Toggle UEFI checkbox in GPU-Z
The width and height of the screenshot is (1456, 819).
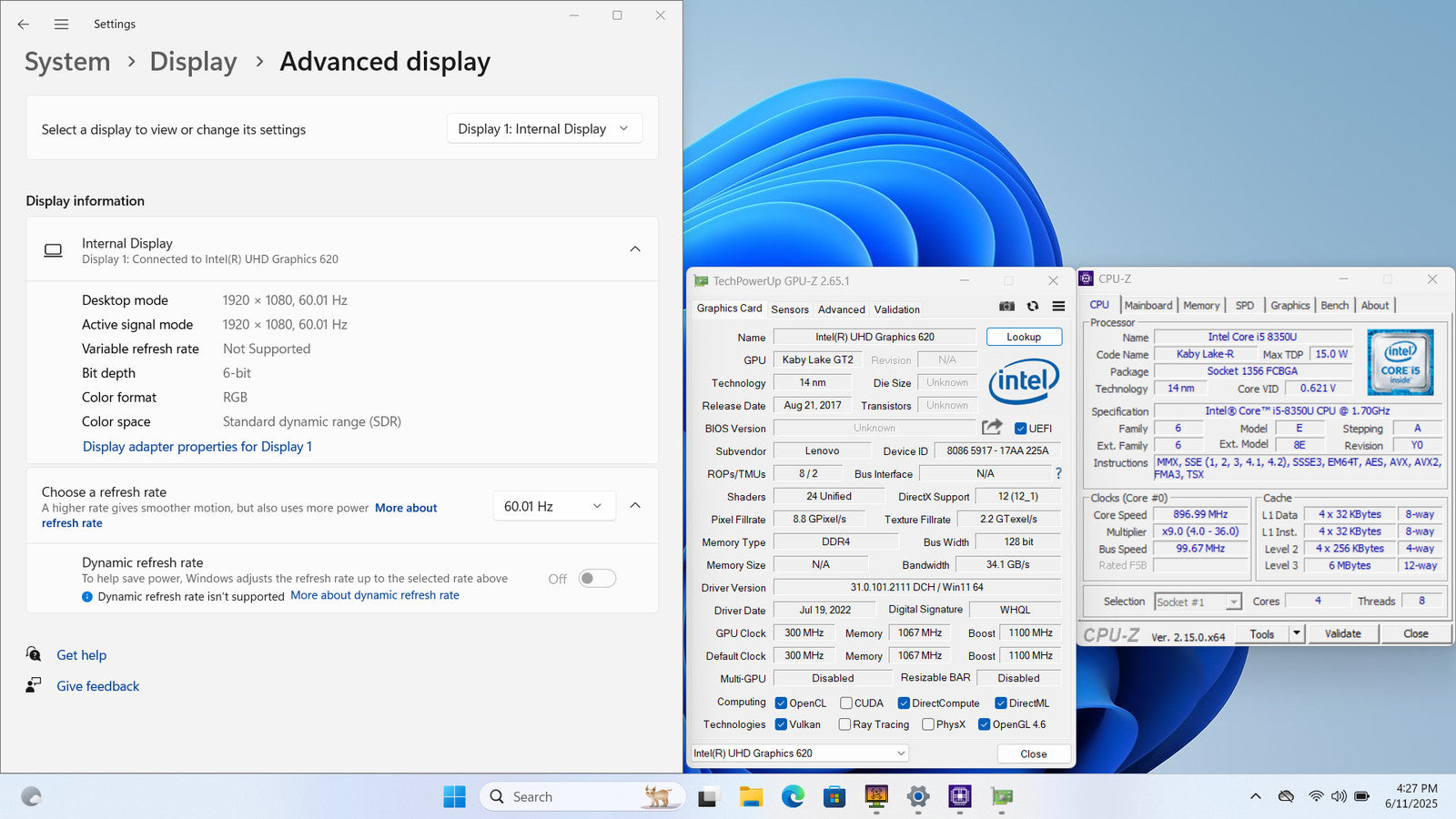(x=1021, y=429)
